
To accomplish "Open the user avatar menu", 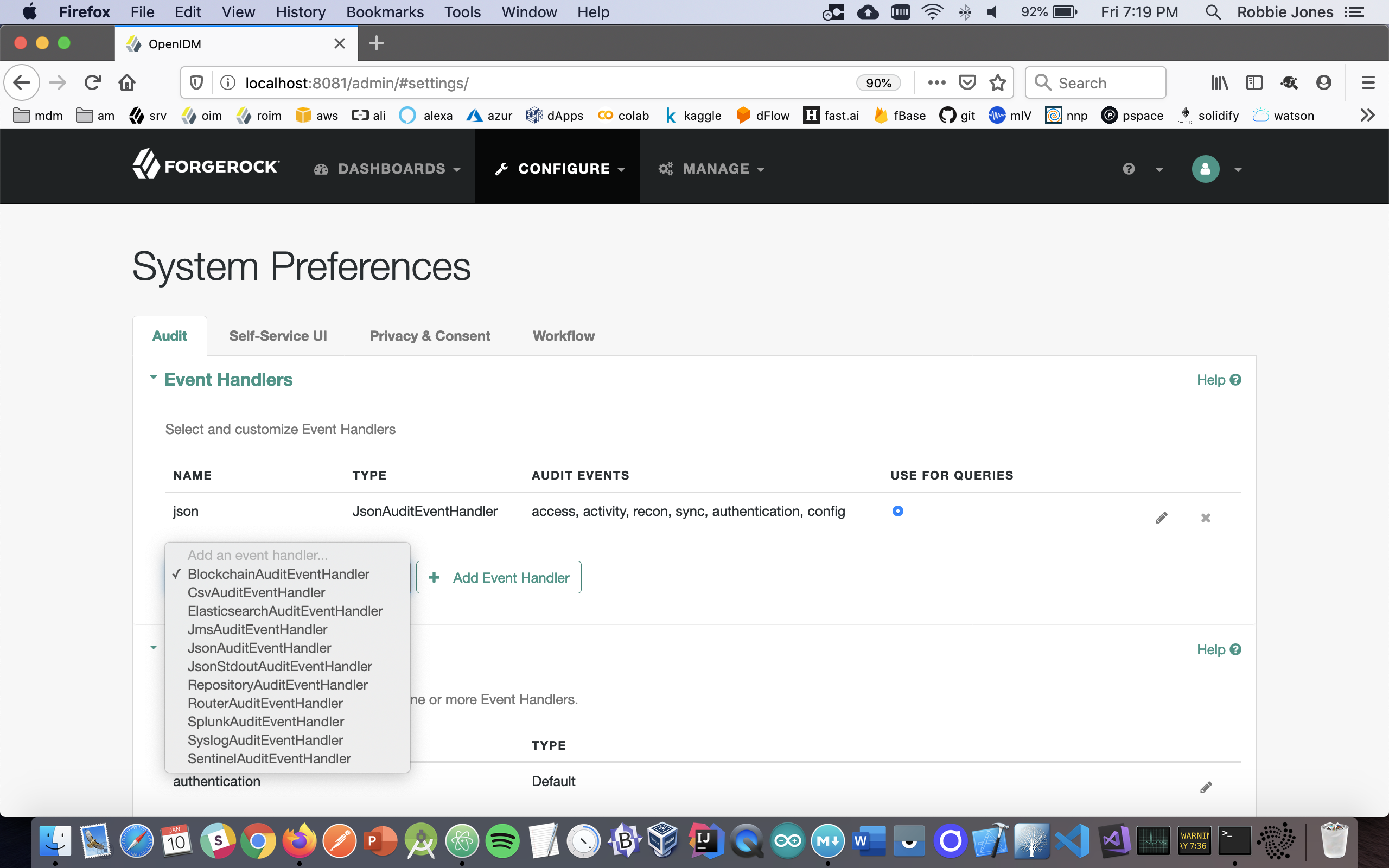I will (1205, 169).
